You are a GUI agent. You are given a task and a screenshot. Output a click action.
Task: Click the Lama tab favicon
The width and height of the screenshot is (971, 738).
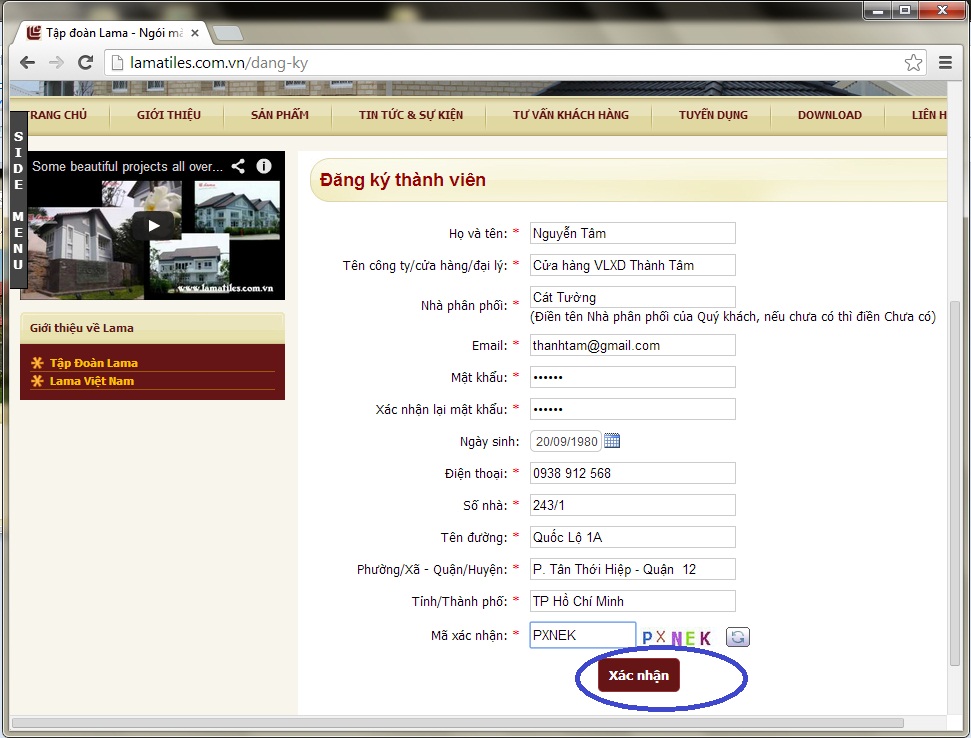[x=34, y=33]
